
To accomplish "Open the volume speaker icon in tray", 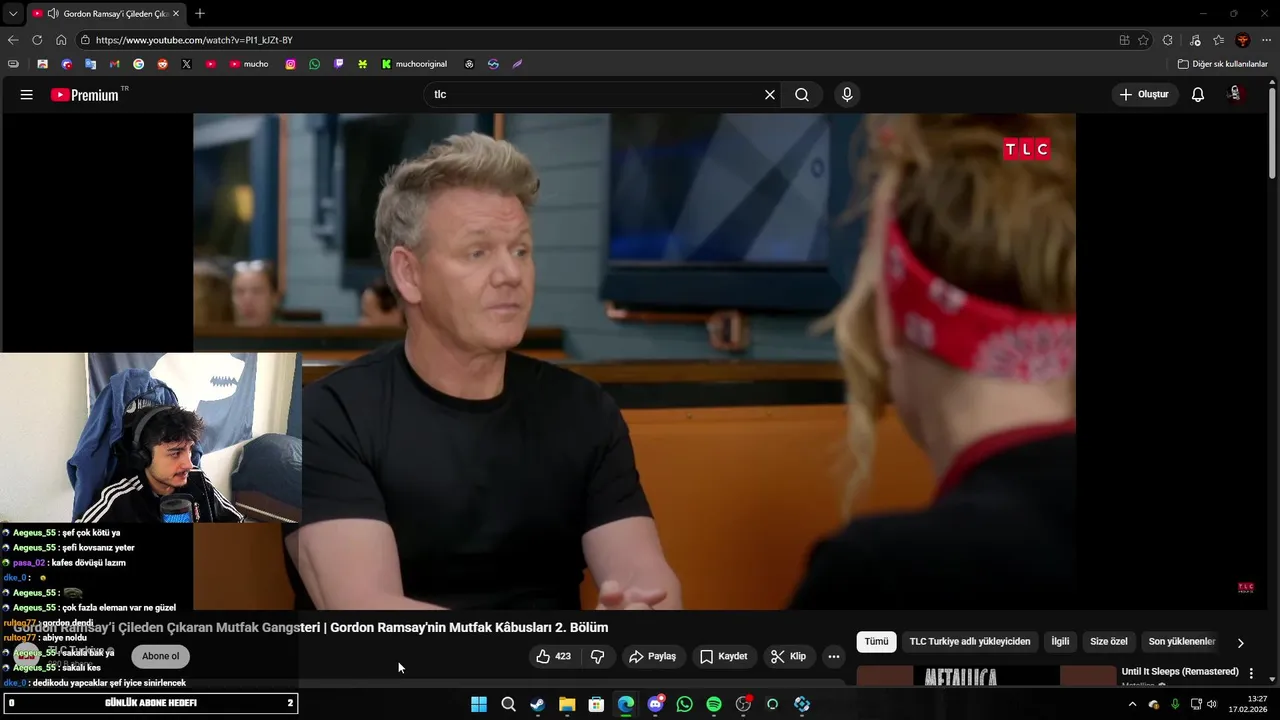I will [1212, 704].
